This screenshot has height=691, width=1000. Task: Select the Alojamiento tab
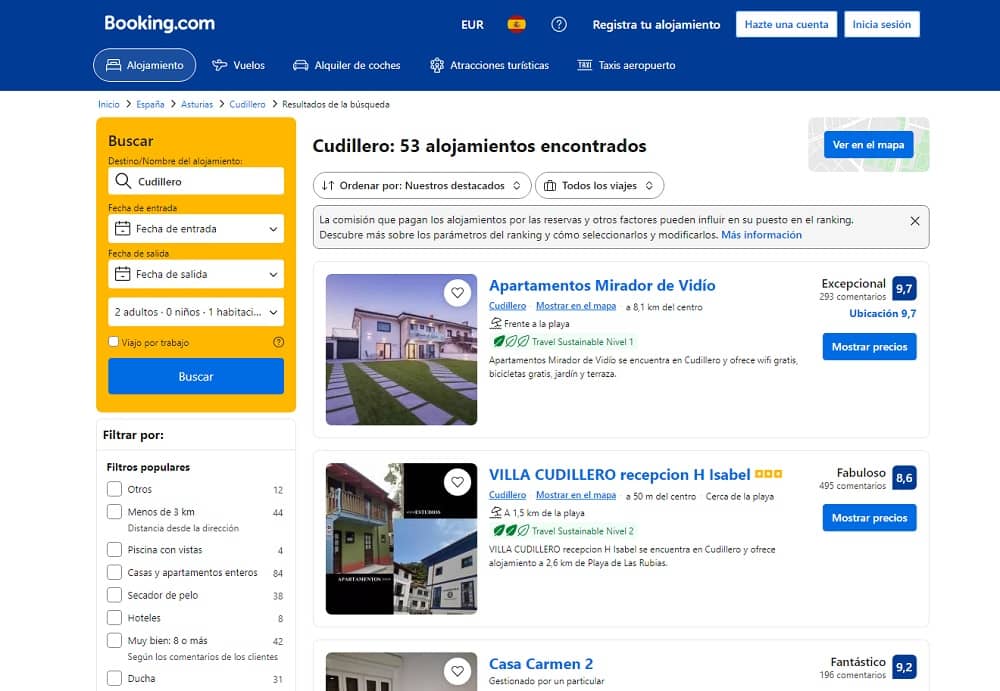(145, 65)
